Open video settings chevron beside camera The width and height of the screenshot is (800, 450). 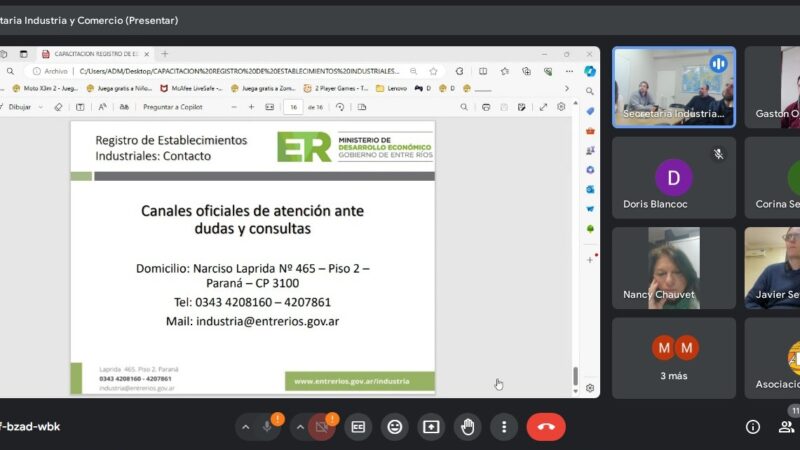[301, 427]
